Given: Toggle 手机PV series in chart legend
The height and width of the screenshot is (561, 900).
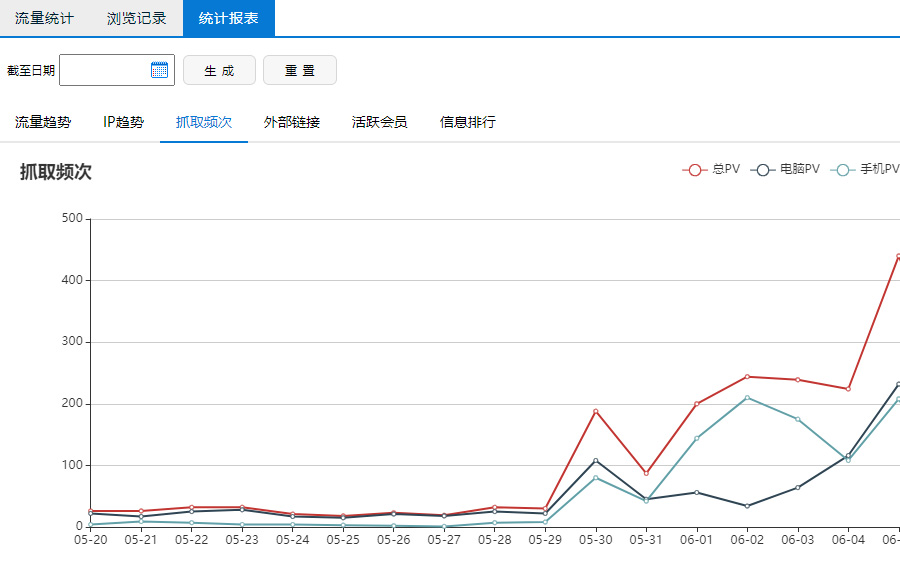Looking at the screenshot, I should click(866, 169).
